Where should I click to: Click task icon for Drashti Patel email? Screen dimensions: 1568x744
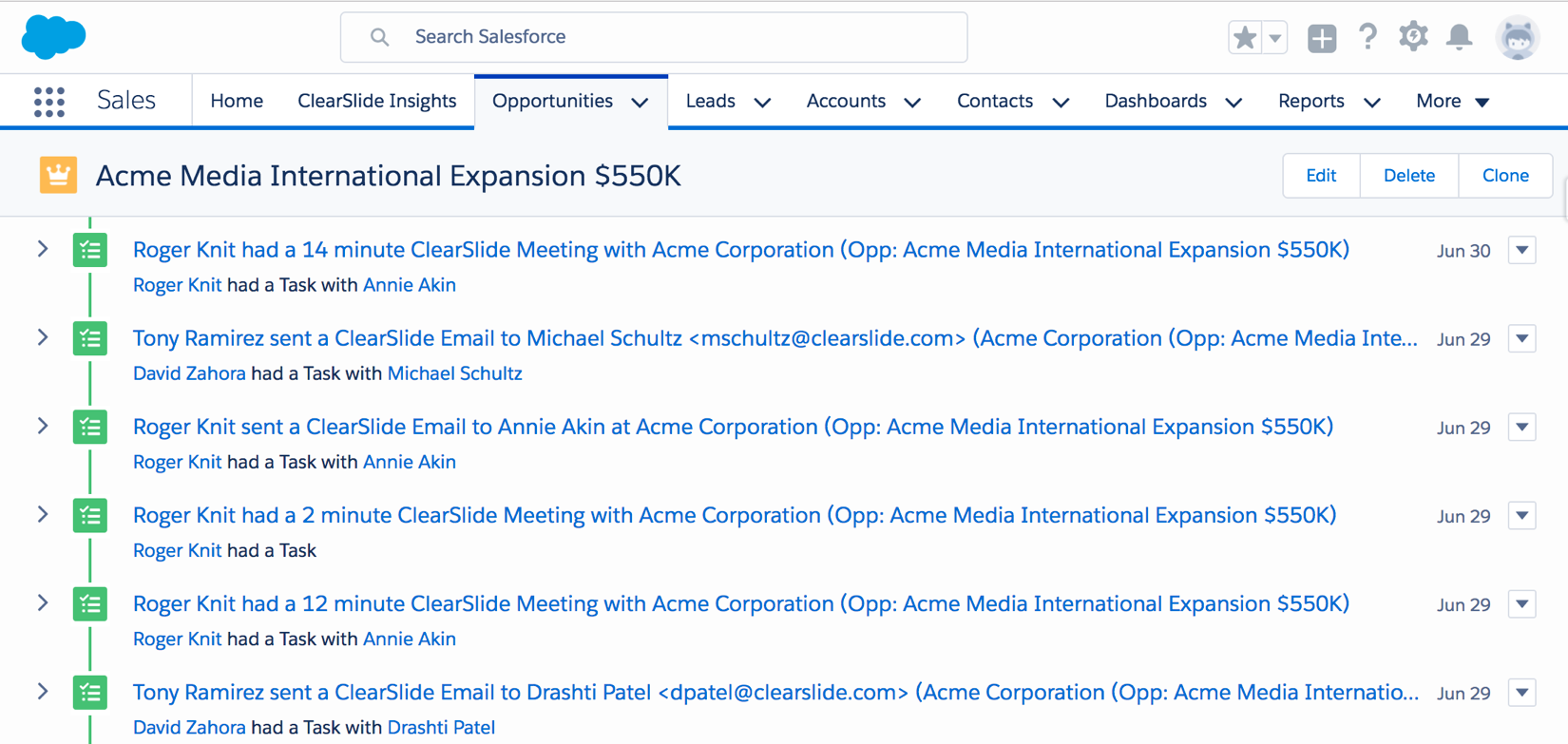(x=90, y=692)
